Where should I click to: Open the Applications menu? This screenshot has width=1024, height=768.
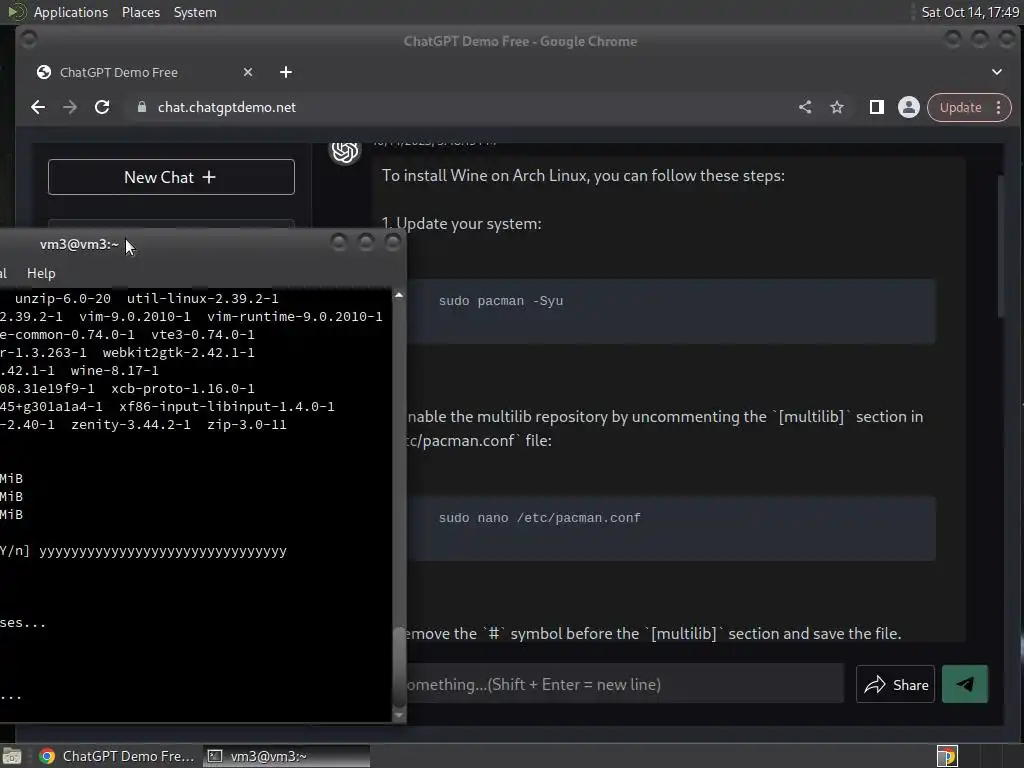tap(71, 12)
